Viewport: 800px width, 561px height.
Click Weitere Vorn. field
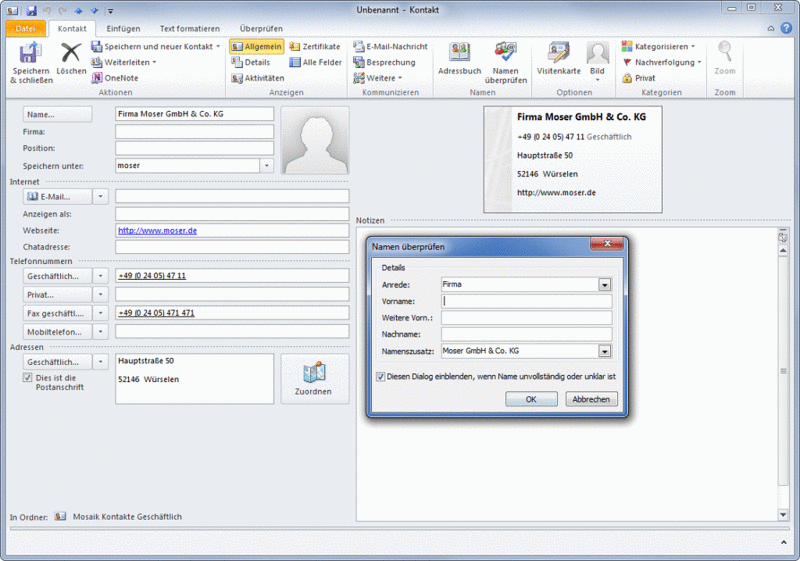[x=527, y=318]
